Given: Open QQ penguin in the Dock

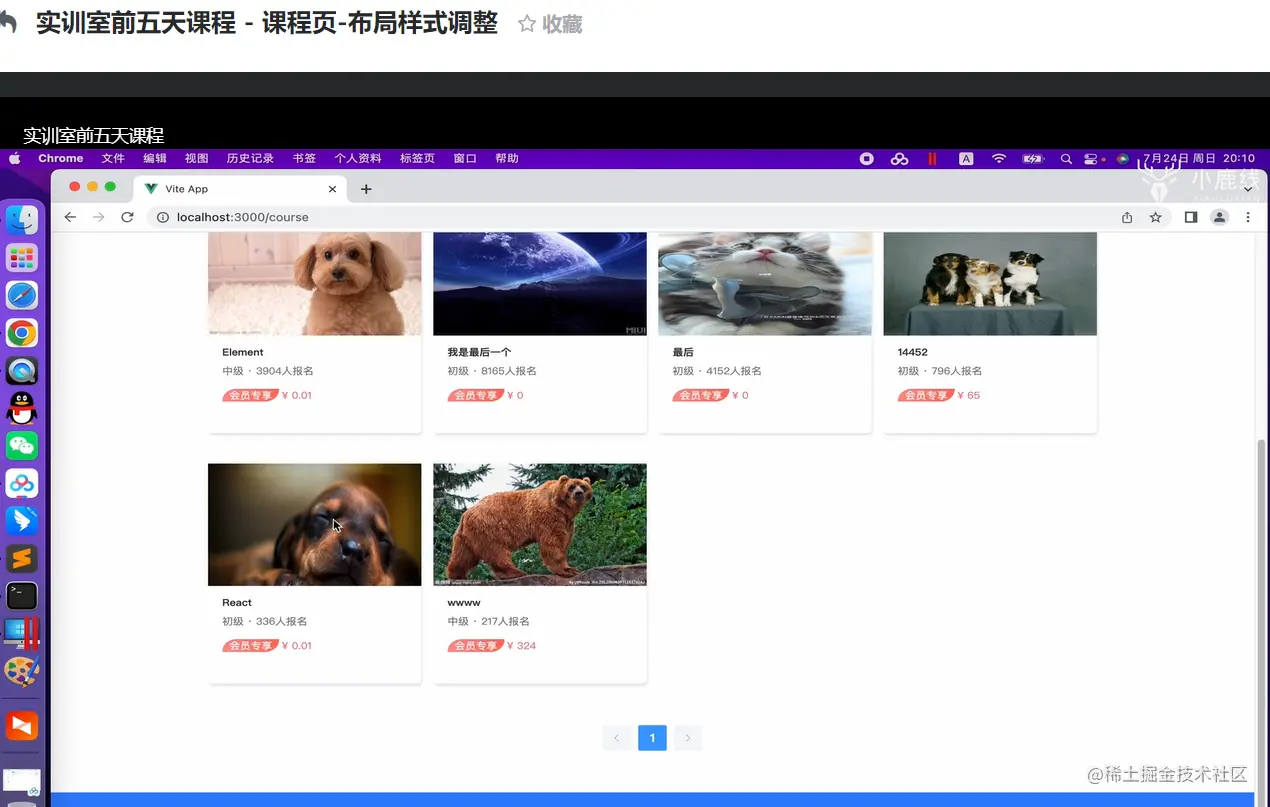Looking at the screenshot, I should click(22, 408).
